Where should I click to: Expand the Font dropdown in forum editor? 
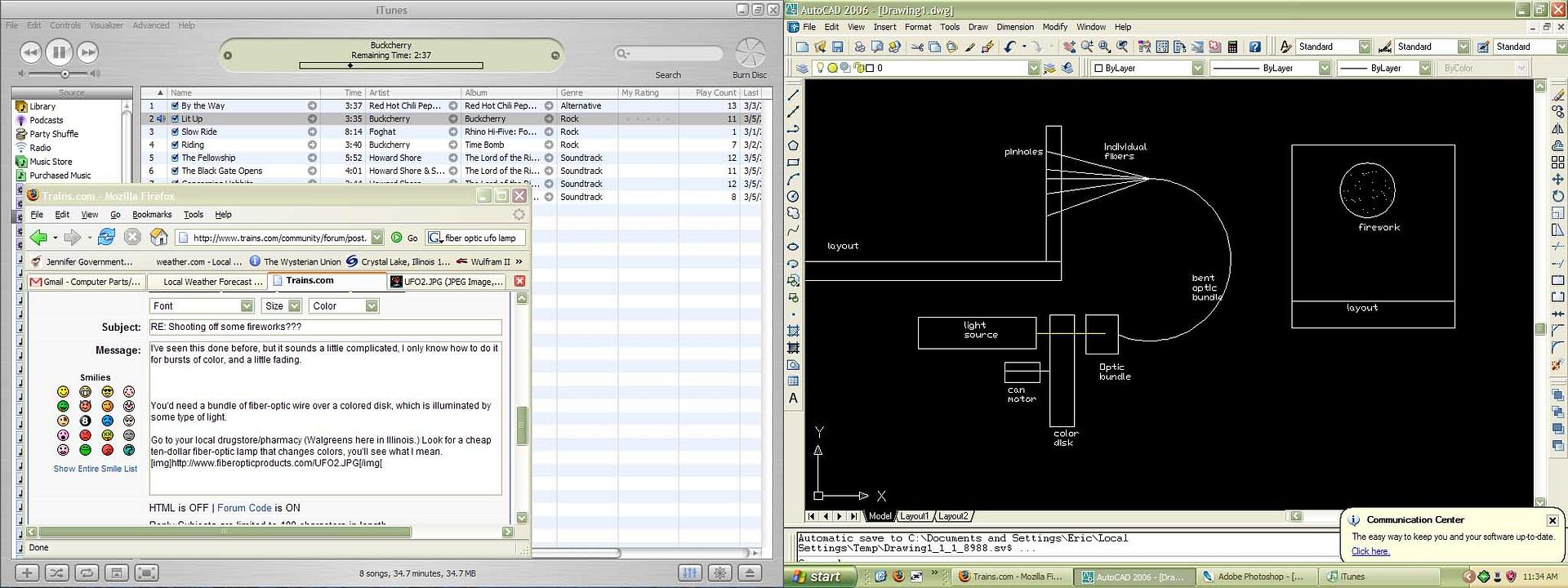[247, 306]
